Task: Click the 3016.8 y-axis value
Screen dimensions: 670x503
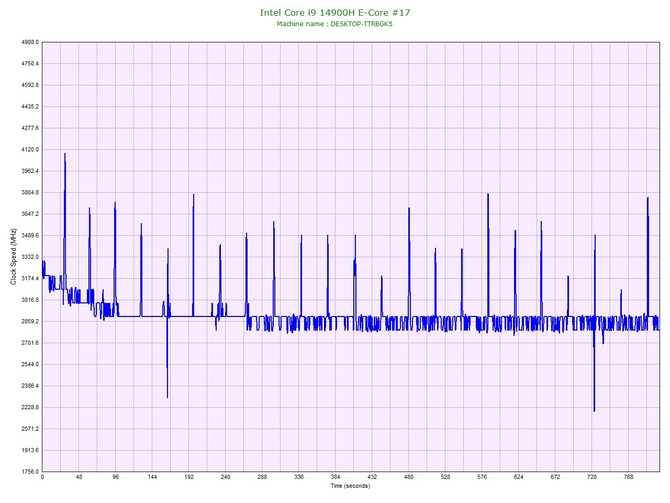Action: pos(30,300)
